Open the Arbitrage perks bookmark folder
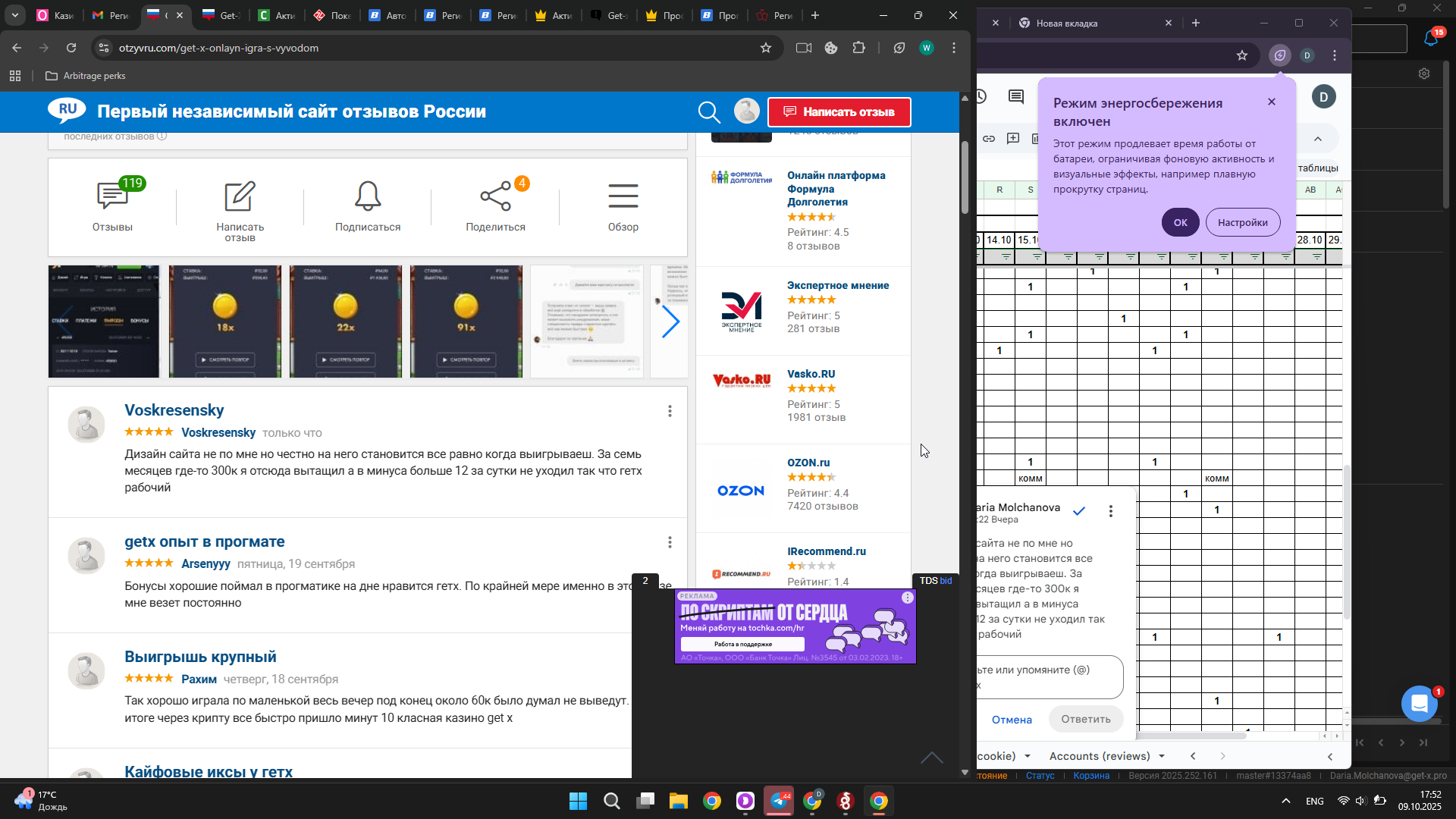Screen dimensions: 1456x819 pos(85,76)
